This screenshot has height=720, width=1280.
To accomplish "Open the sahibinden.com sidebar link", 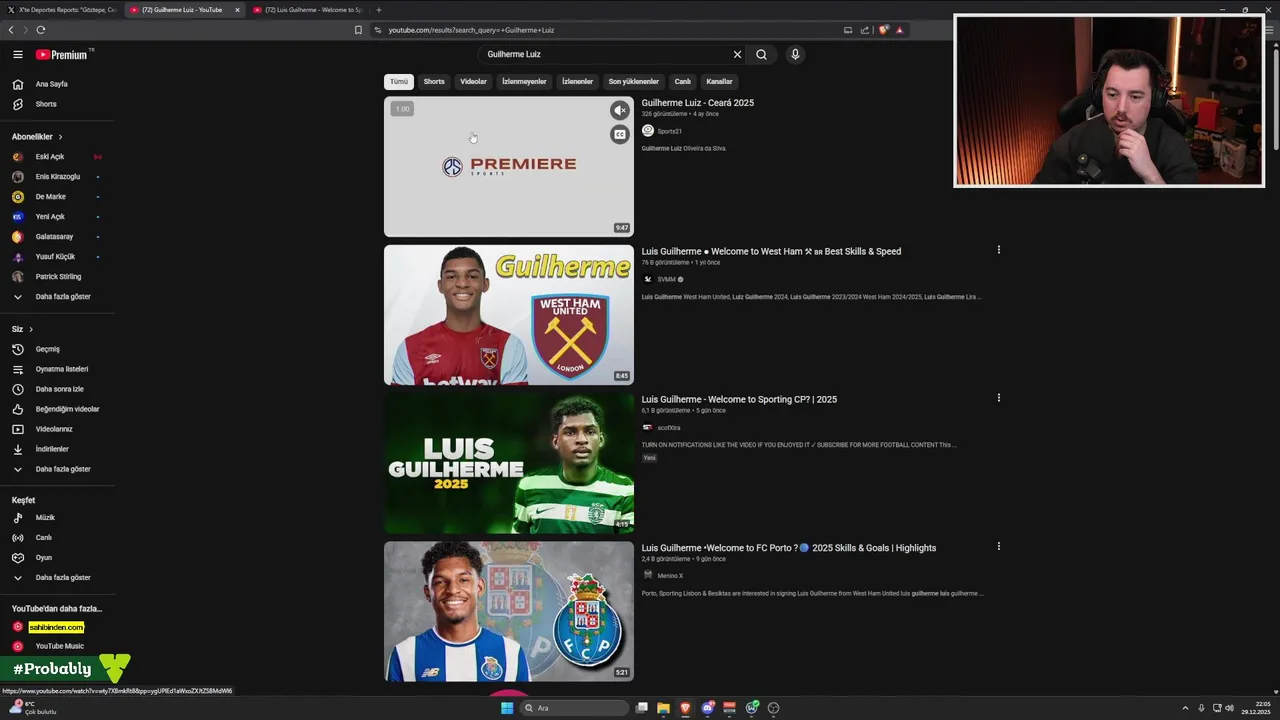I will (56, 627).
